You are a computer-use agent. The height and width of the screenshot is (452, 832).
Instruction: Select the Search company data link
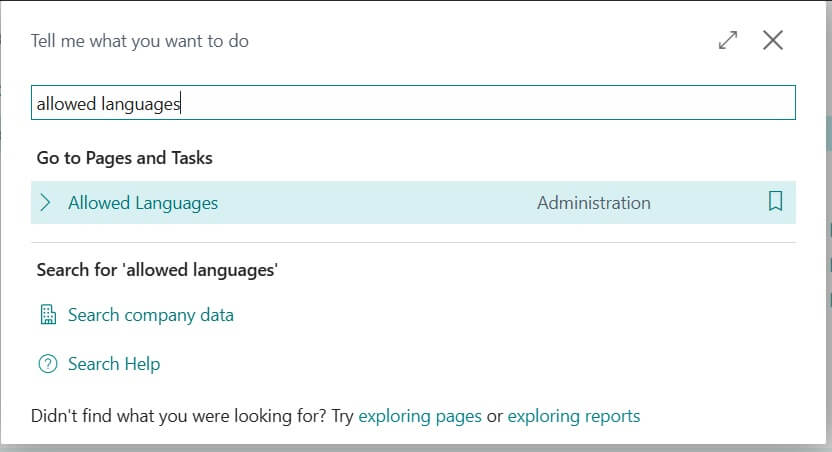pos(151,315)
